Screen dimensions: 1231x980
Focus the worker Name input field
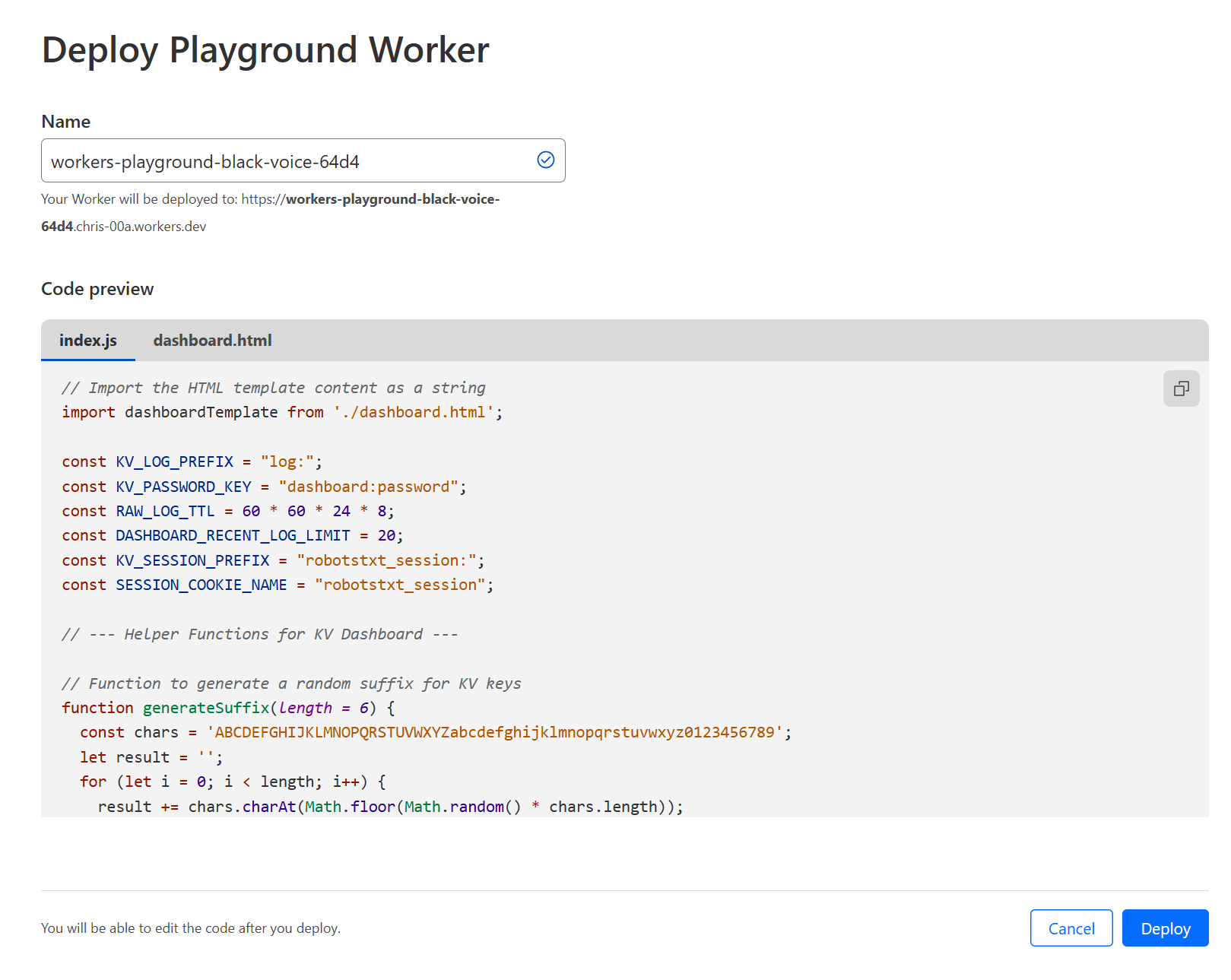(x=289, y=161)
